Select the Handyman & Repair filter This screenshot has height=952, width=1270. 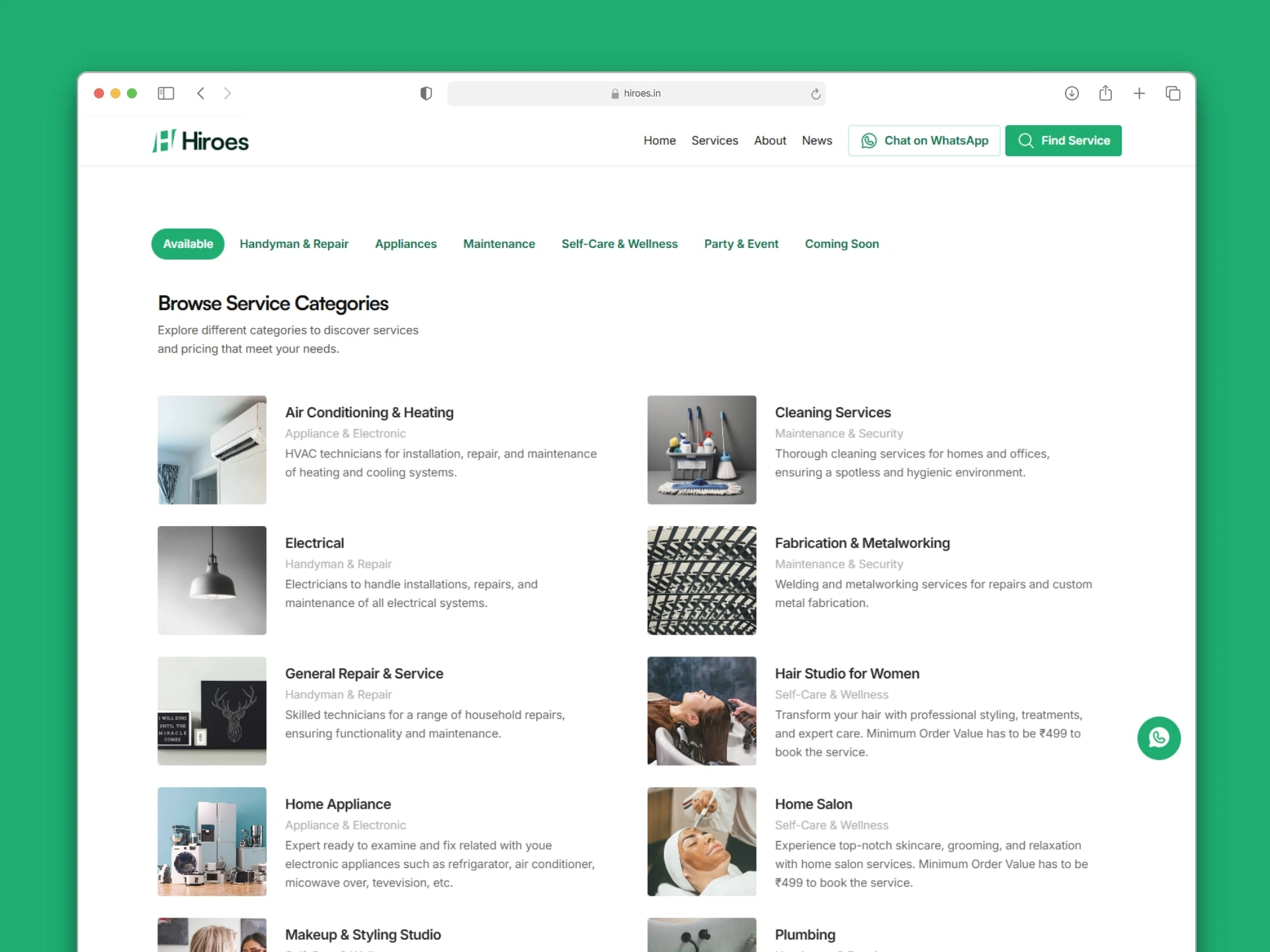click(x=294, y=243)
